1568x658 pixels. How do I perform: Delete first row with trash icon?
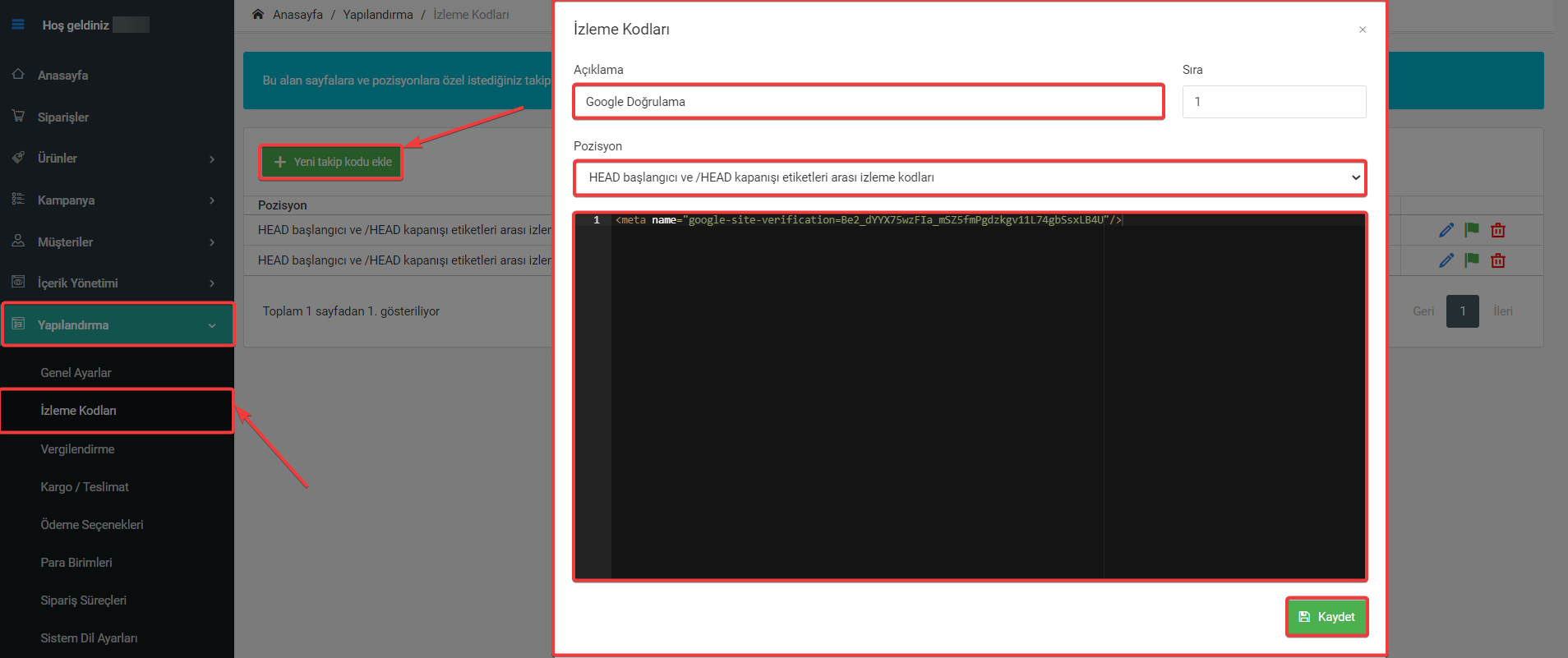[x=1498, y=230]
